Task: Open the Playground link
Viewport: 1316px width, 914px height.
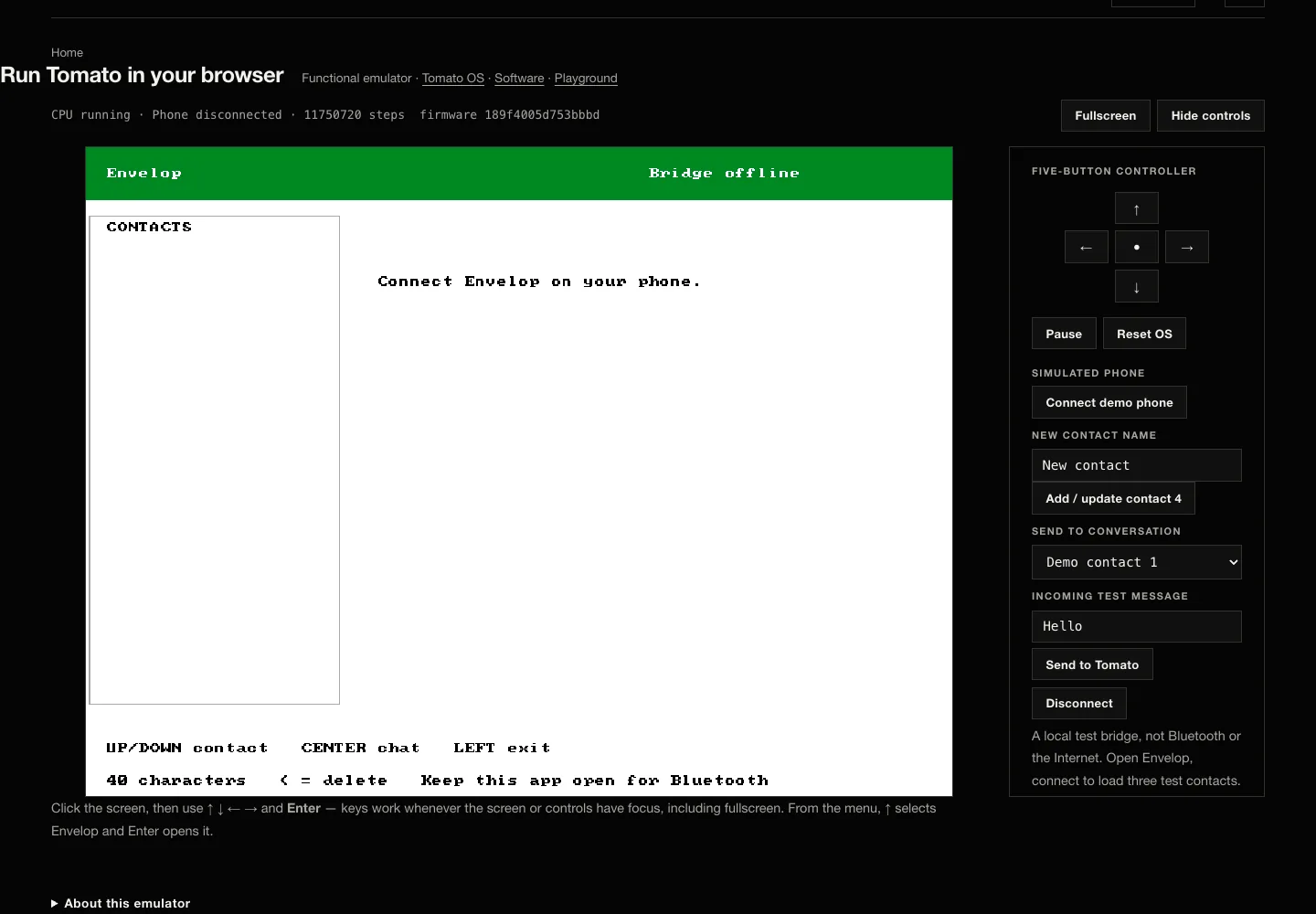Action: [x=586, y=79]
